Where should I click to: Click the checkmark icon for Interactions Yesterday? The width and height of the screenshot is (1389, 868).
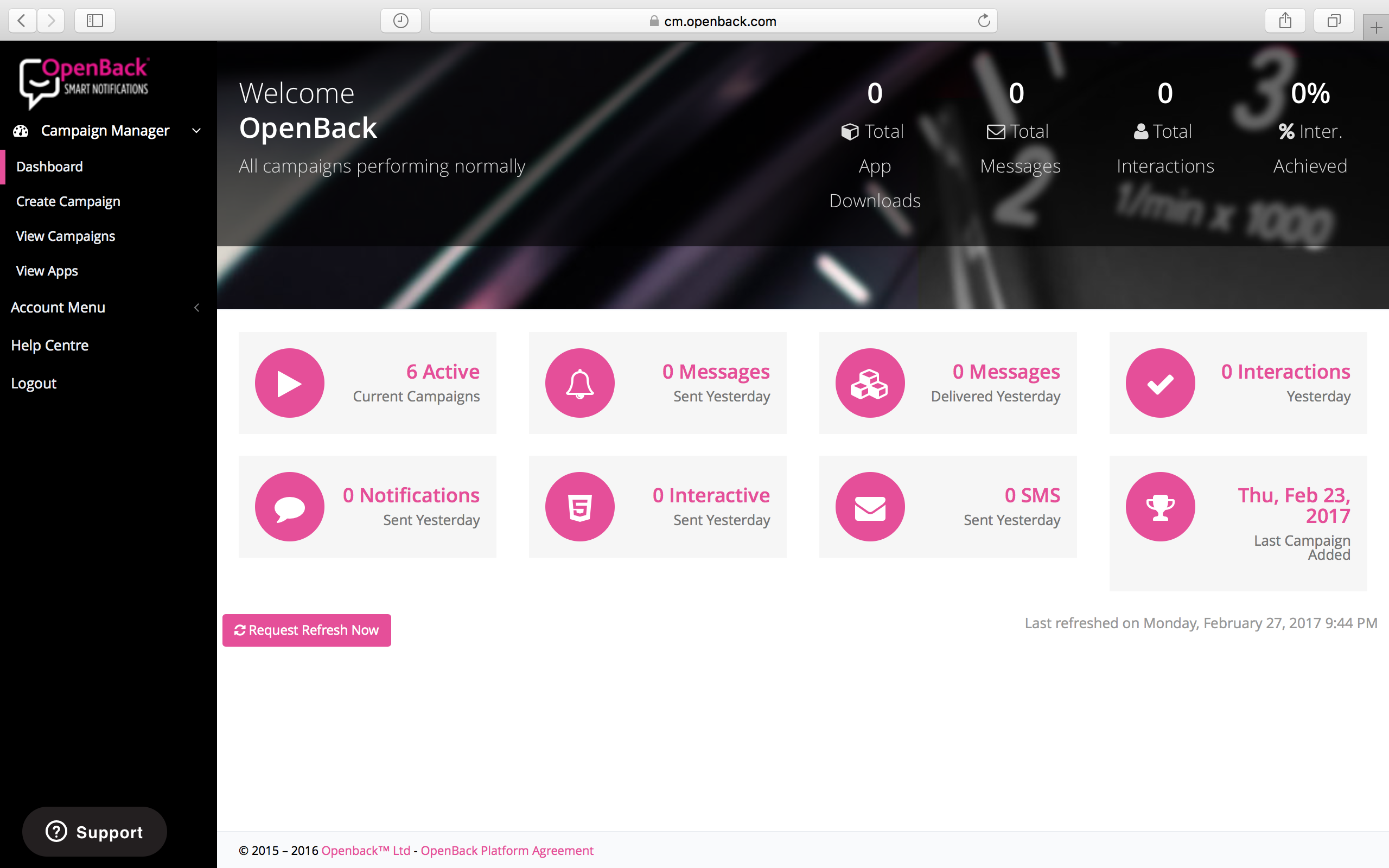1160,383
